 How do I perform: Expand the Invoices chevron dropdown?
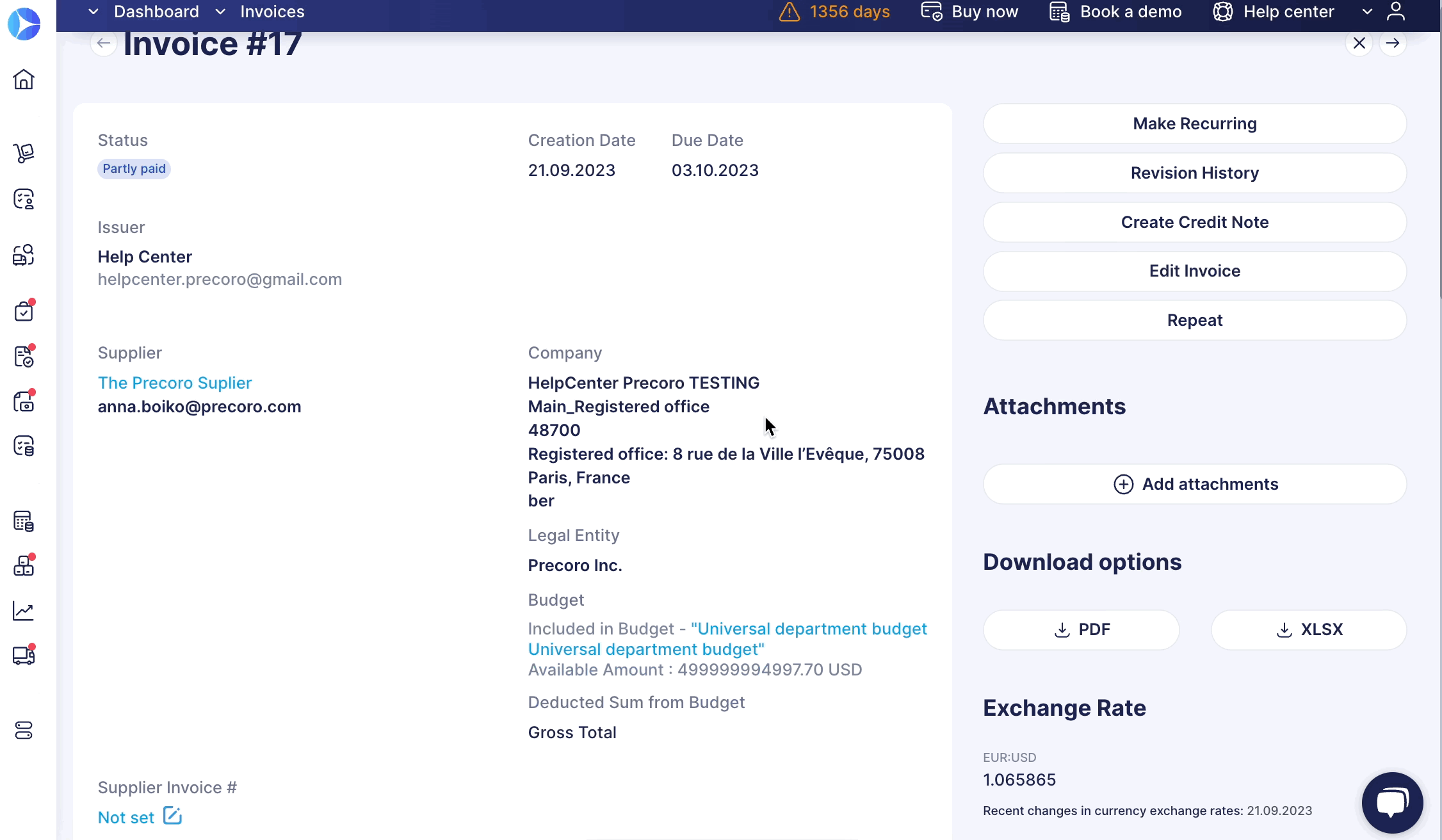pyautogui.click(x=220, y=12)
